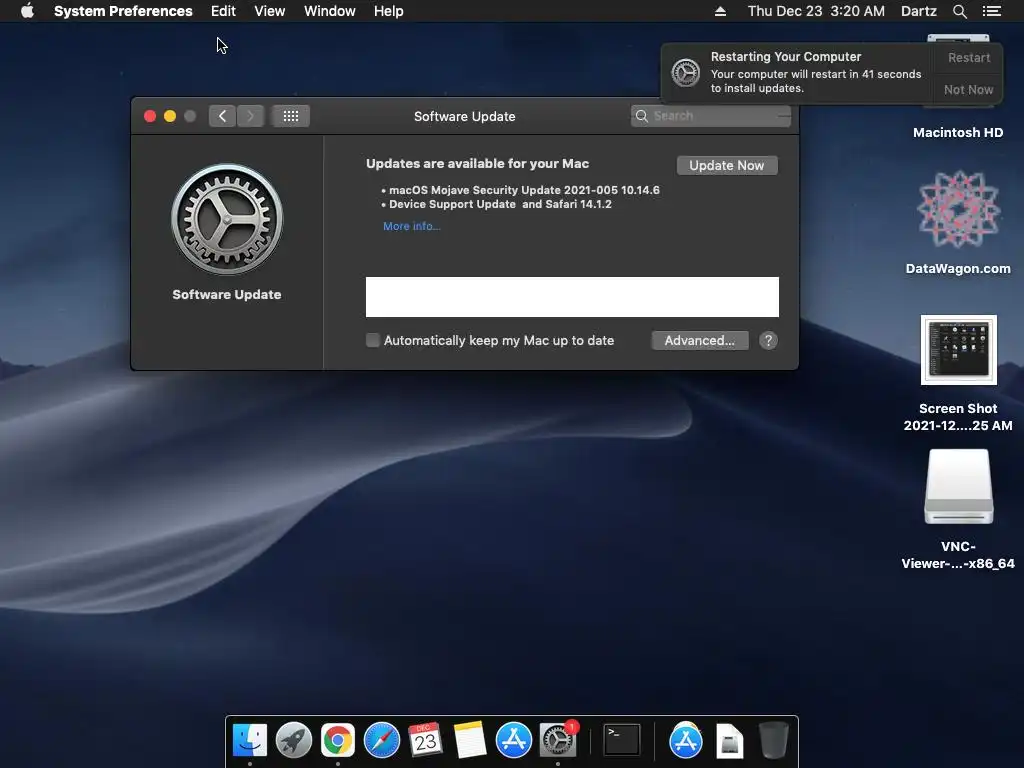Image resolution: width=1024 pixels, height=768 pixels.
Task: Select the Screen Shot file thumbnail
Action: coord(959,350)
